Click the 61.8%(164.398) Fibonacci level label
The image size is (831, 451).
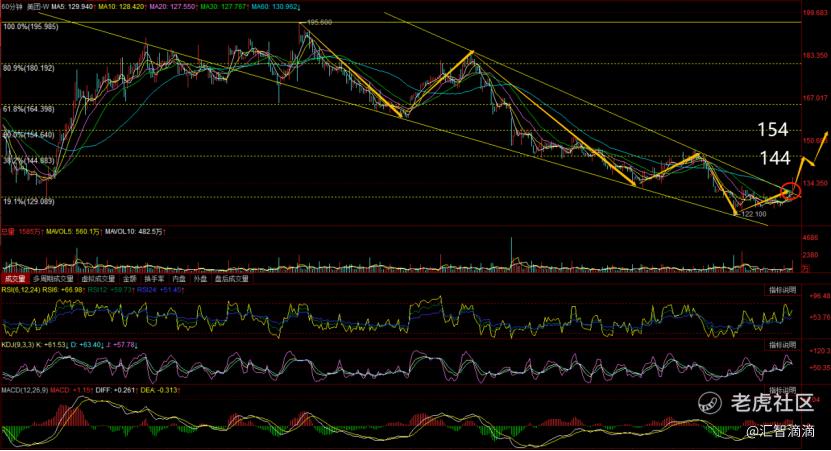[29, 109]
